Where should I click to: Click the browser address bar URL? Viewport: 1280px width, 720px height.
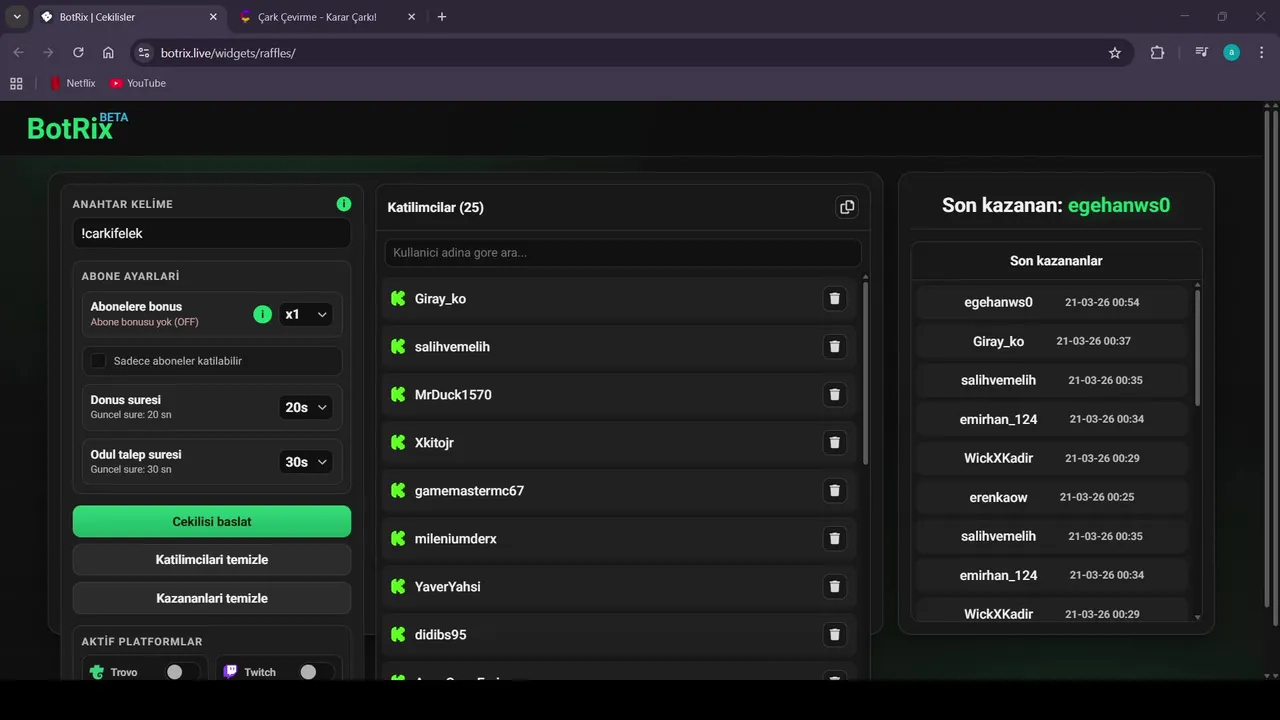tap(228, 53)
